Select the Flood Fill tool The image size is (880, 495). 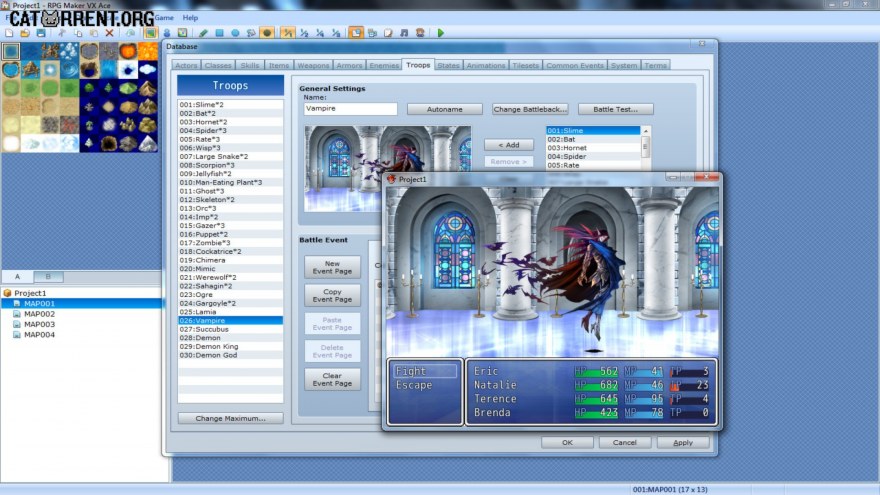pyautogui.click(x=251, y=33)
